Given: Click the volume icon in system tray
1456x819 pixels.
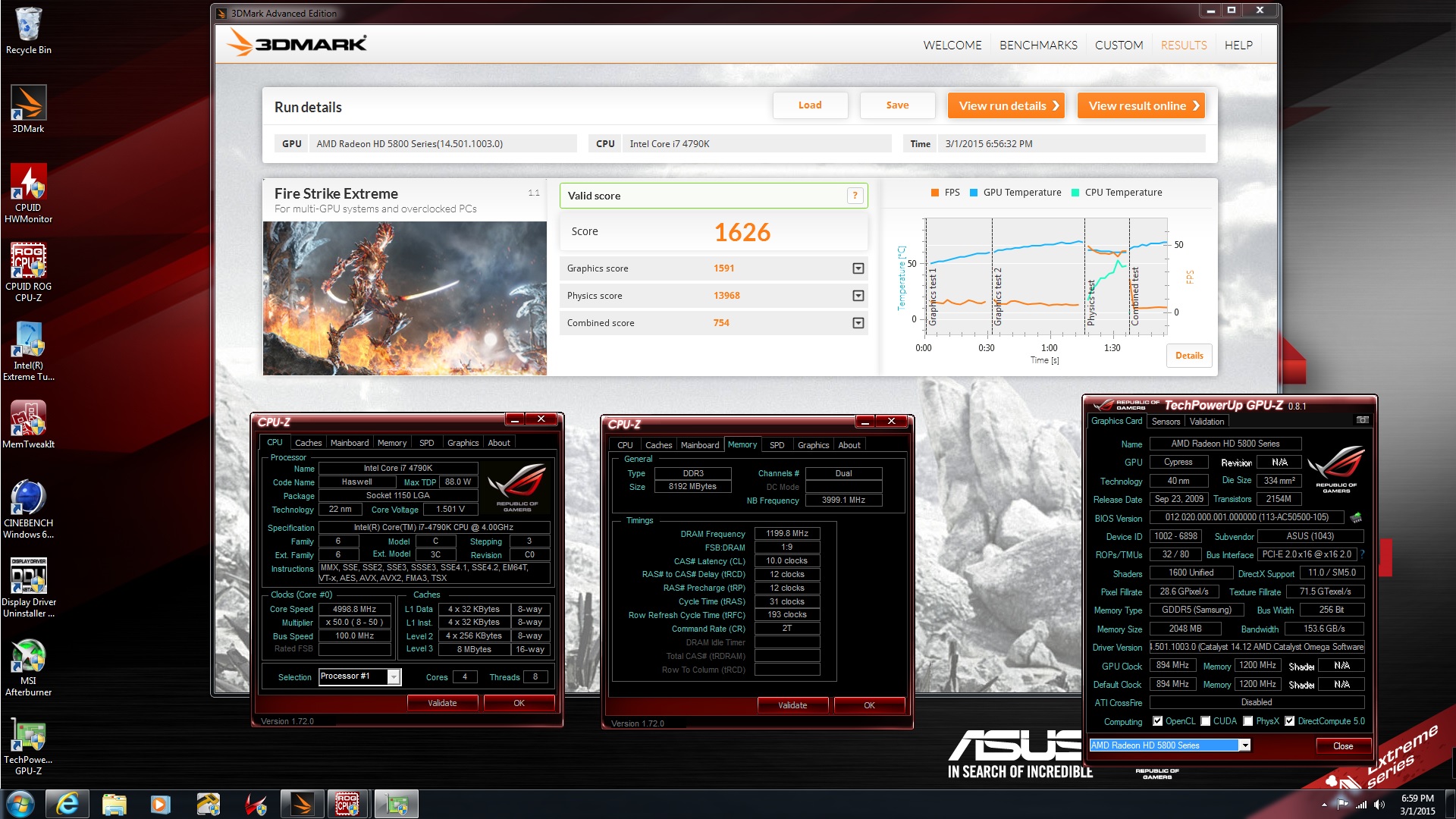Looking at the screenshot, I should pos(1379,805).
